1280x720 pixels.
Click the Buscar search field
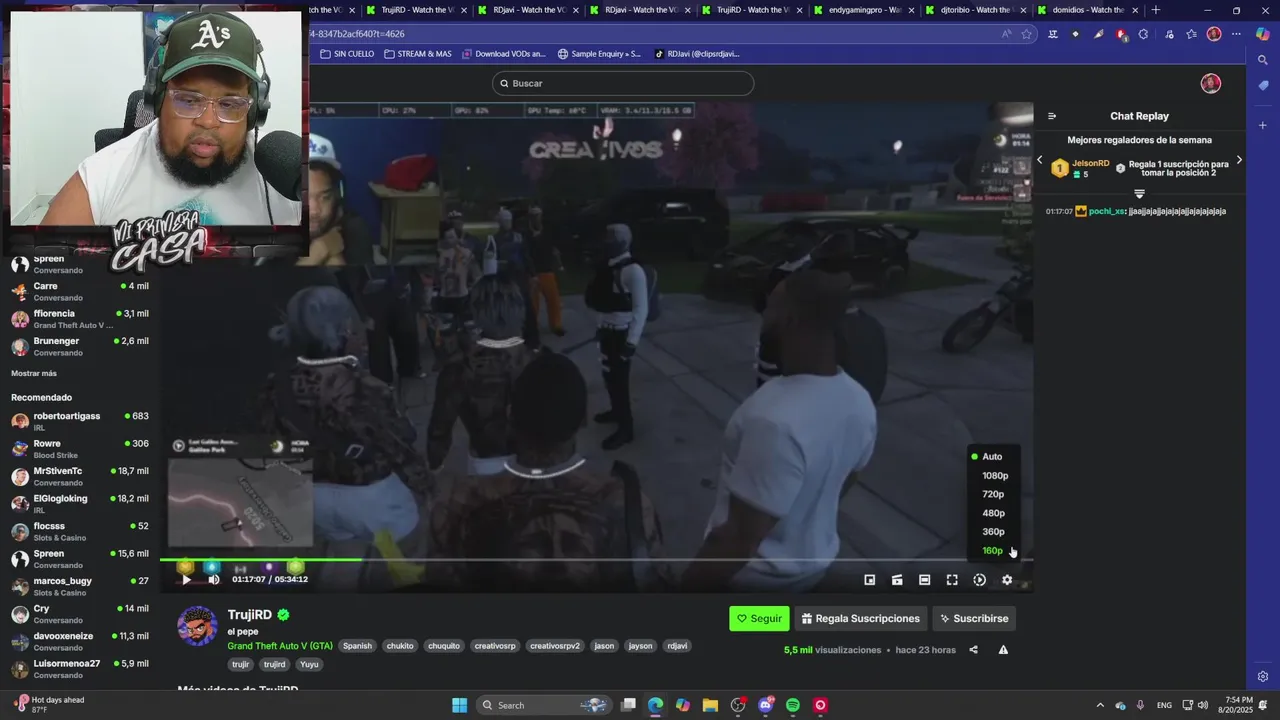623,83
